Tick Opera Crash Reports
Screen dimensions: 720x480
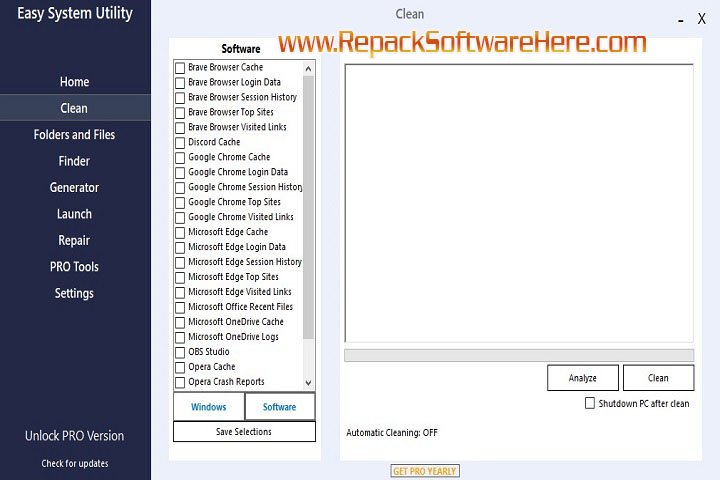180,382
